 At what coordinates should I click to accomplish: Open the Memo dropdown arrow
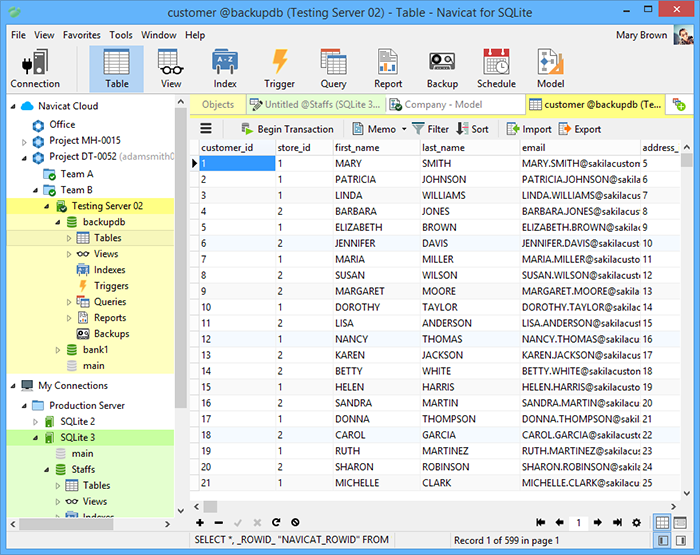[404, 129]
